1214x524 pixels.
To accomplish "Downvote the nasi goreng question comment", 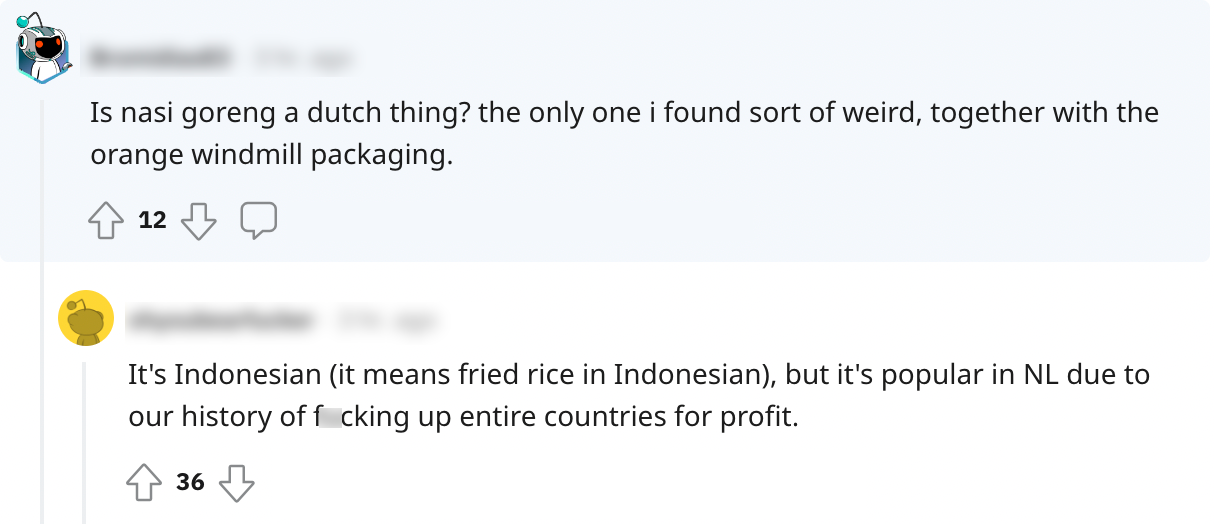I will pos(198,221).
